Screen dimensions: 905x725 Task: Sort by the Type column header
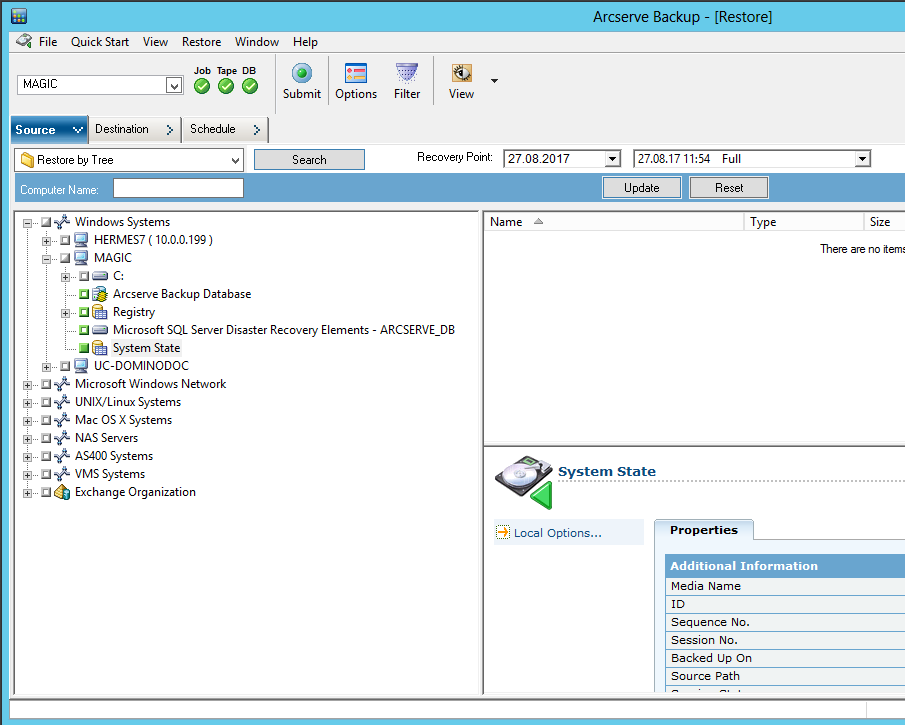pos(803,222)
